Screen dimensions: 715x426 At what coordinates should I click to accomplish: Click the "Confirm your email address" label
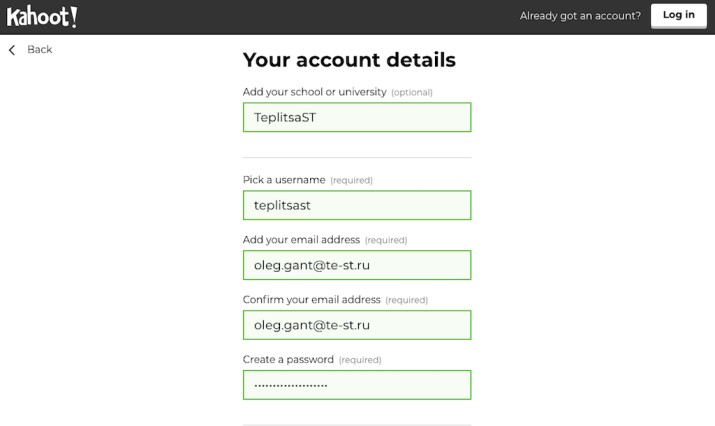[x=312, y=300]
